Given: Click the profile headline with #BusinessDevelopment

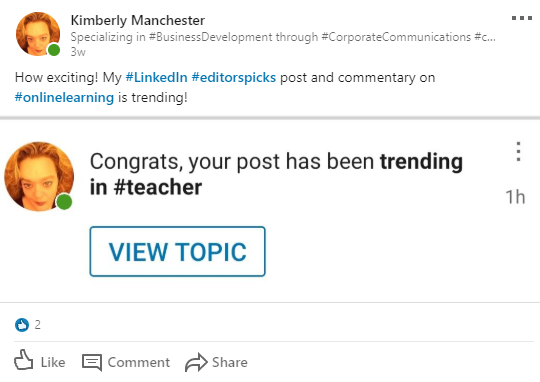Looking at the screenshot, I should click(x=283, y=37).
